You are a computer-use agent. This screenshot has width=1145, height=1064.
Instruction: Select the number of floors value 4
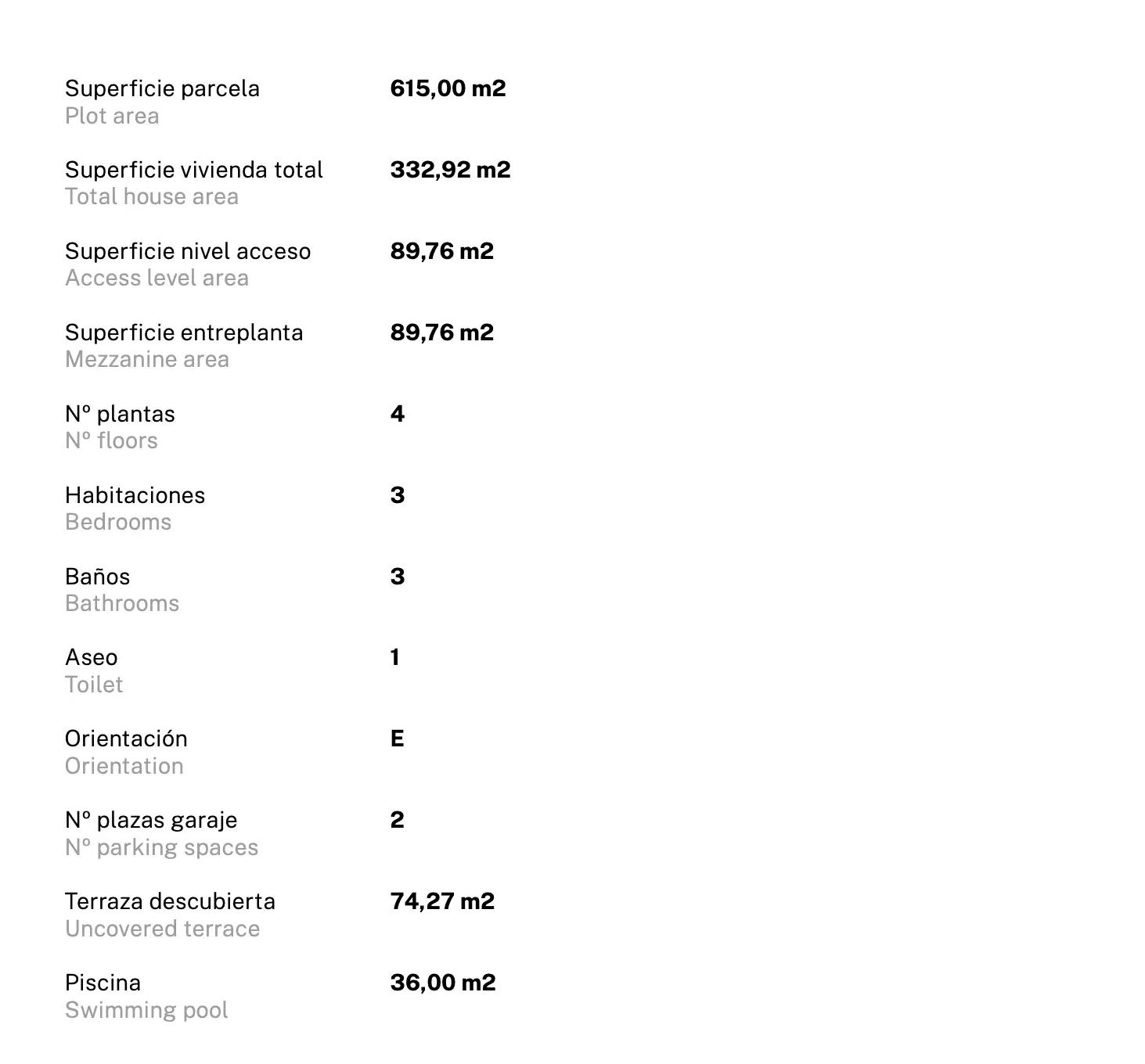[x=398, y=414]
